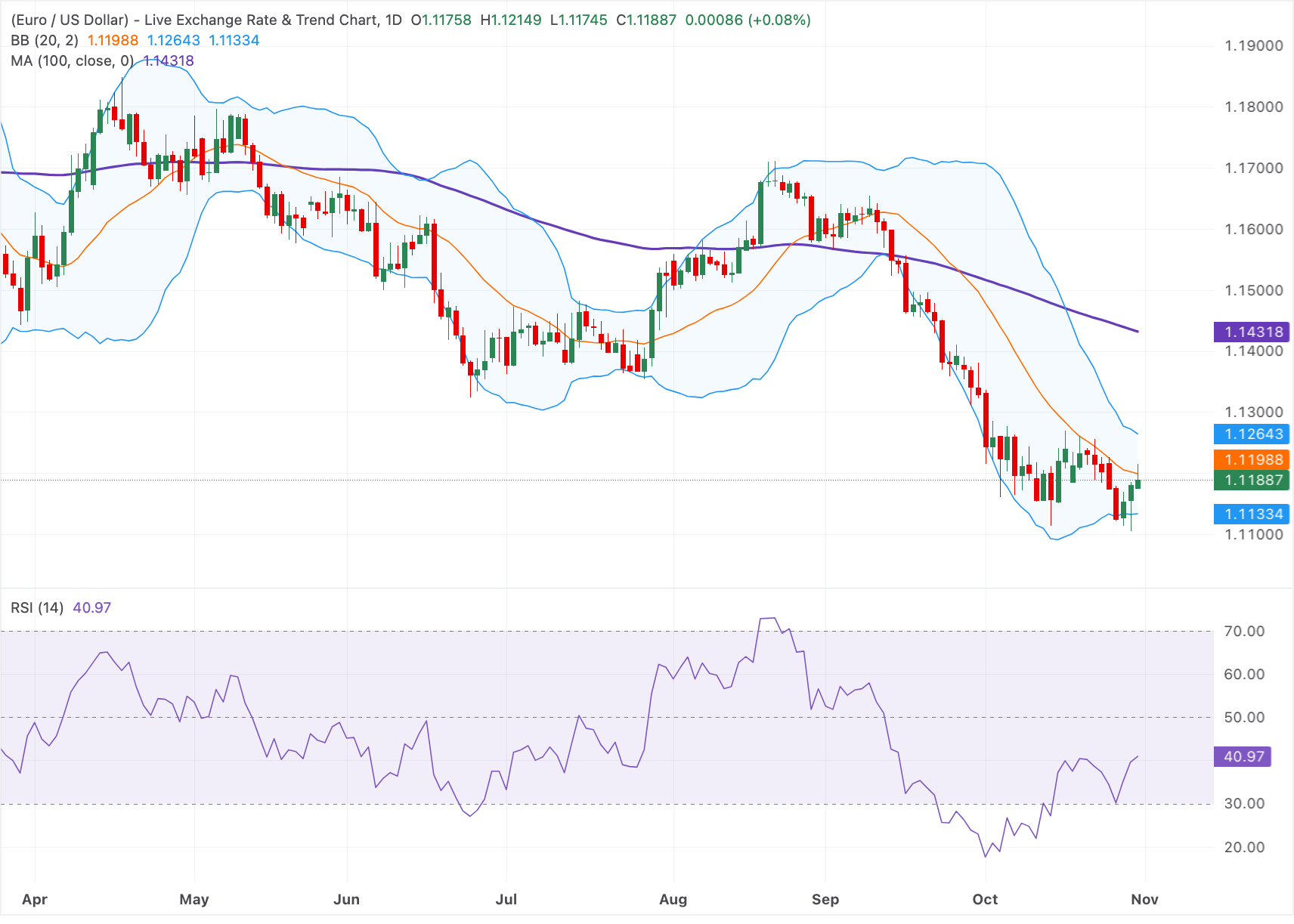Screen dimensions: 1294x924
Task: Click the 30.00 RSI axis label
Action: pyautogui.click(x=1244, y=803)
